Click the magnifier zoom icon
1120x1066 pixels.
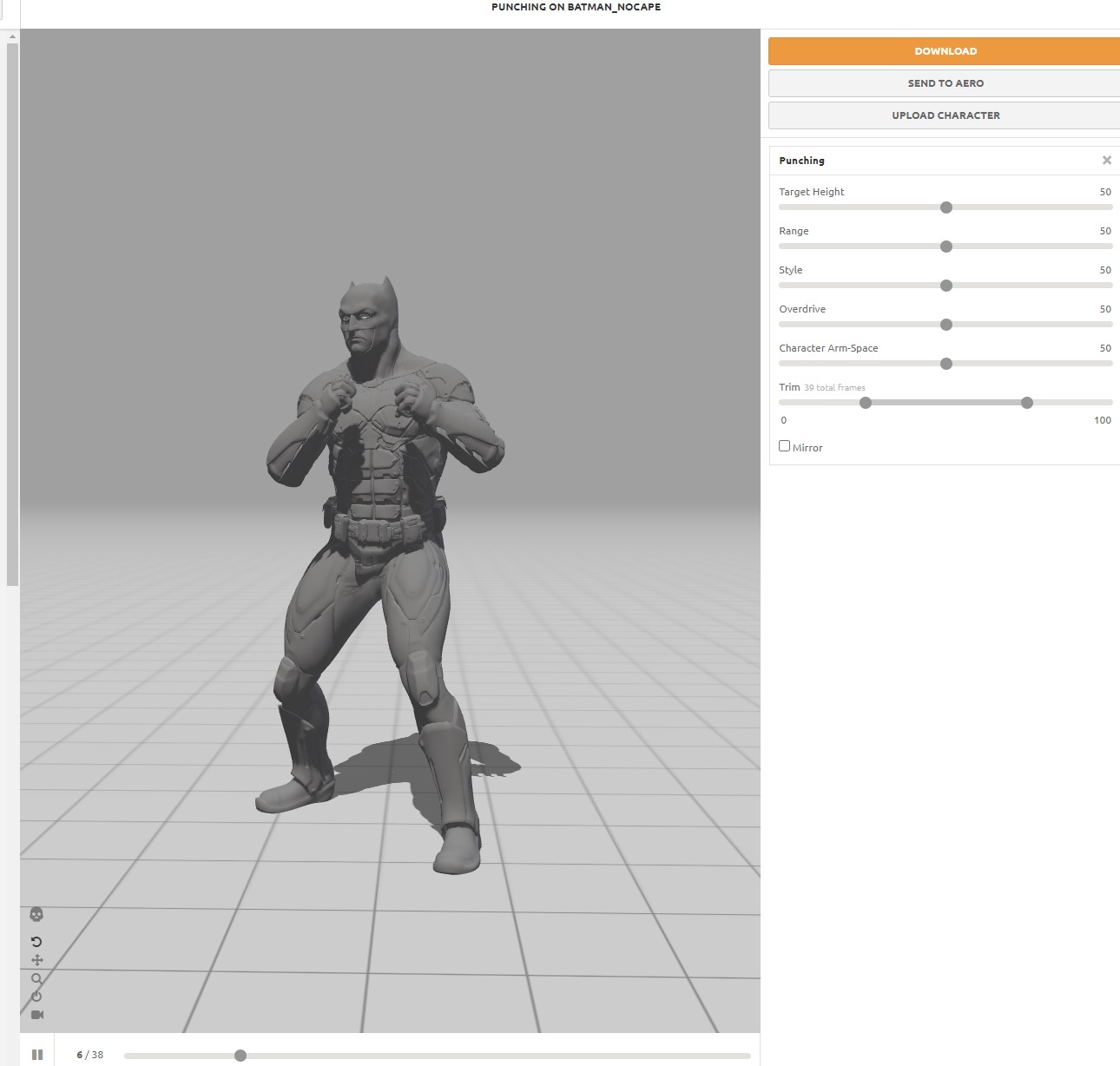pos(36,978)
